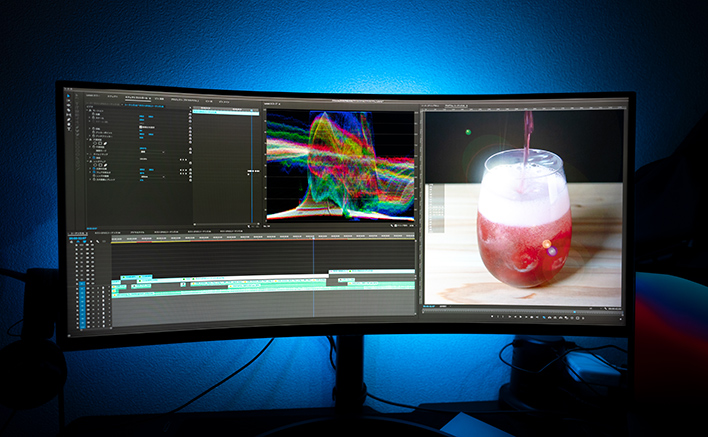Select the blue Selection arrow tool

click(69, 96)
